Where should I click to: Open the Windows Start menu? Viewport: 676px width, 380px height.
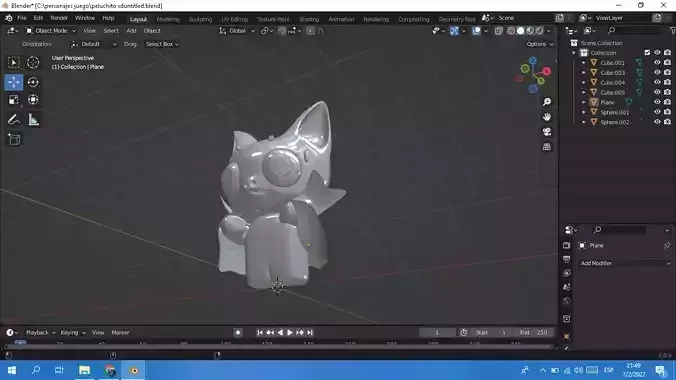[12, 370]
